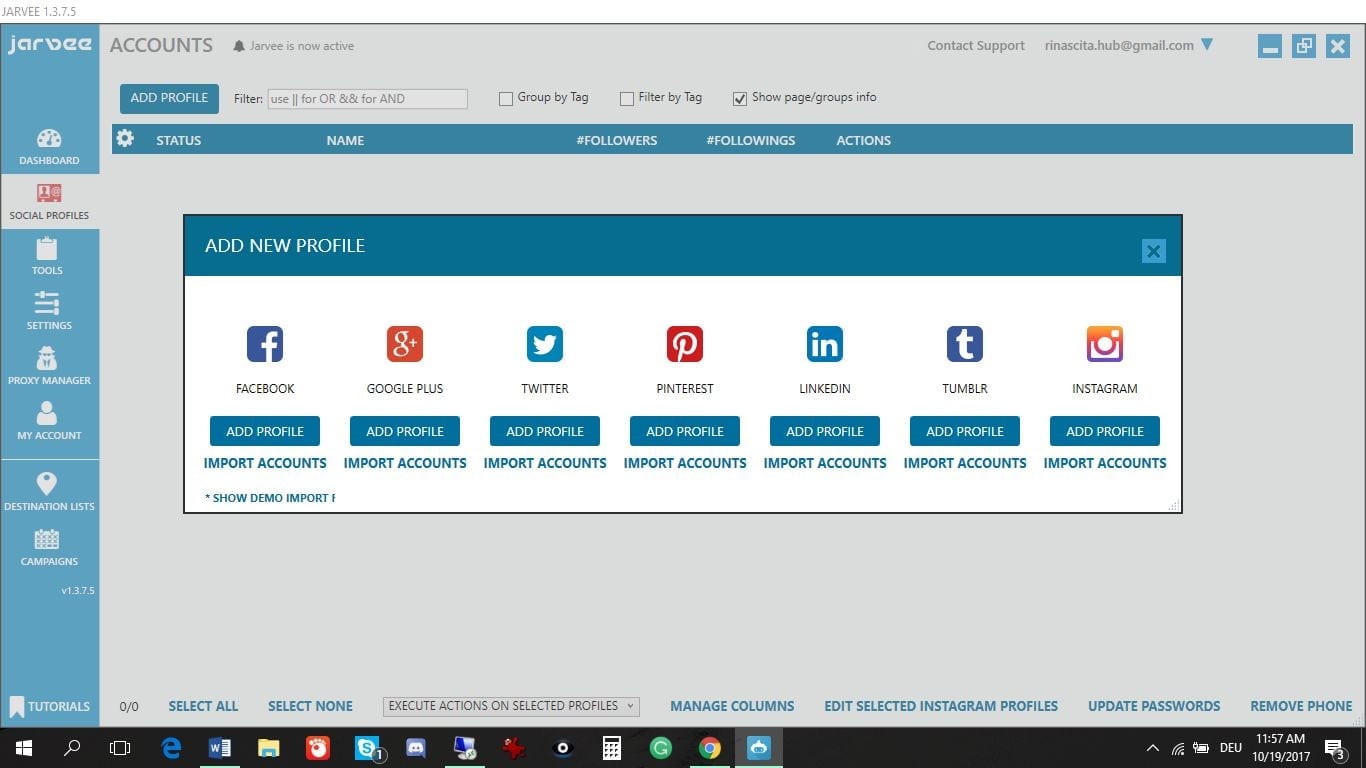Click the Actions column header

864,140
